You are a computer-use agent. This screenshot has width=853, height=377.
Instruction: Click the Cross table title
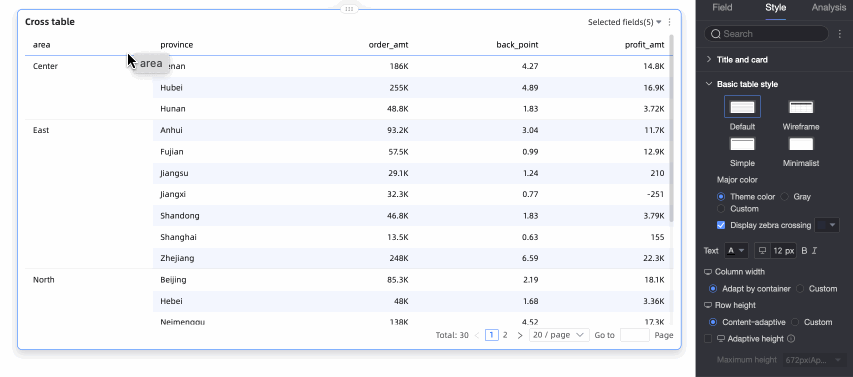(x=50, y=22)
